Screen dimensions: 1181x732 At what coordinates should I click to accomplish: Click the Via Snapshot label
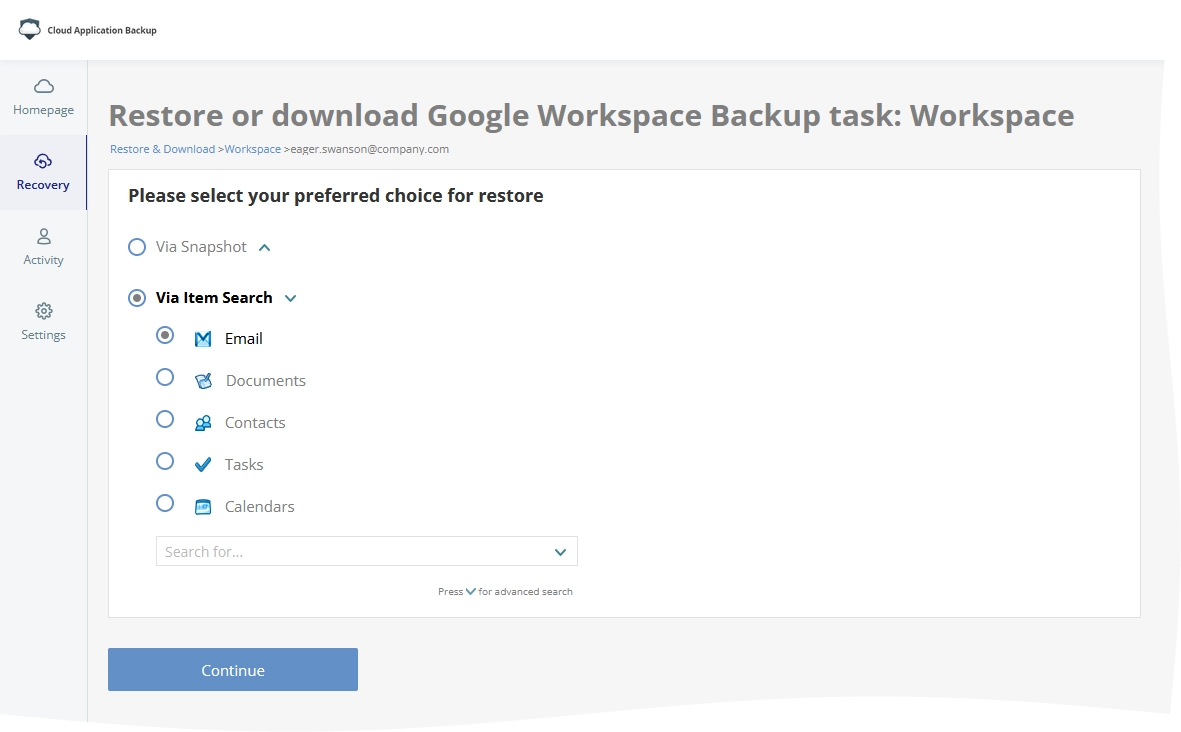pyautogui.click(x=201, y=247)
